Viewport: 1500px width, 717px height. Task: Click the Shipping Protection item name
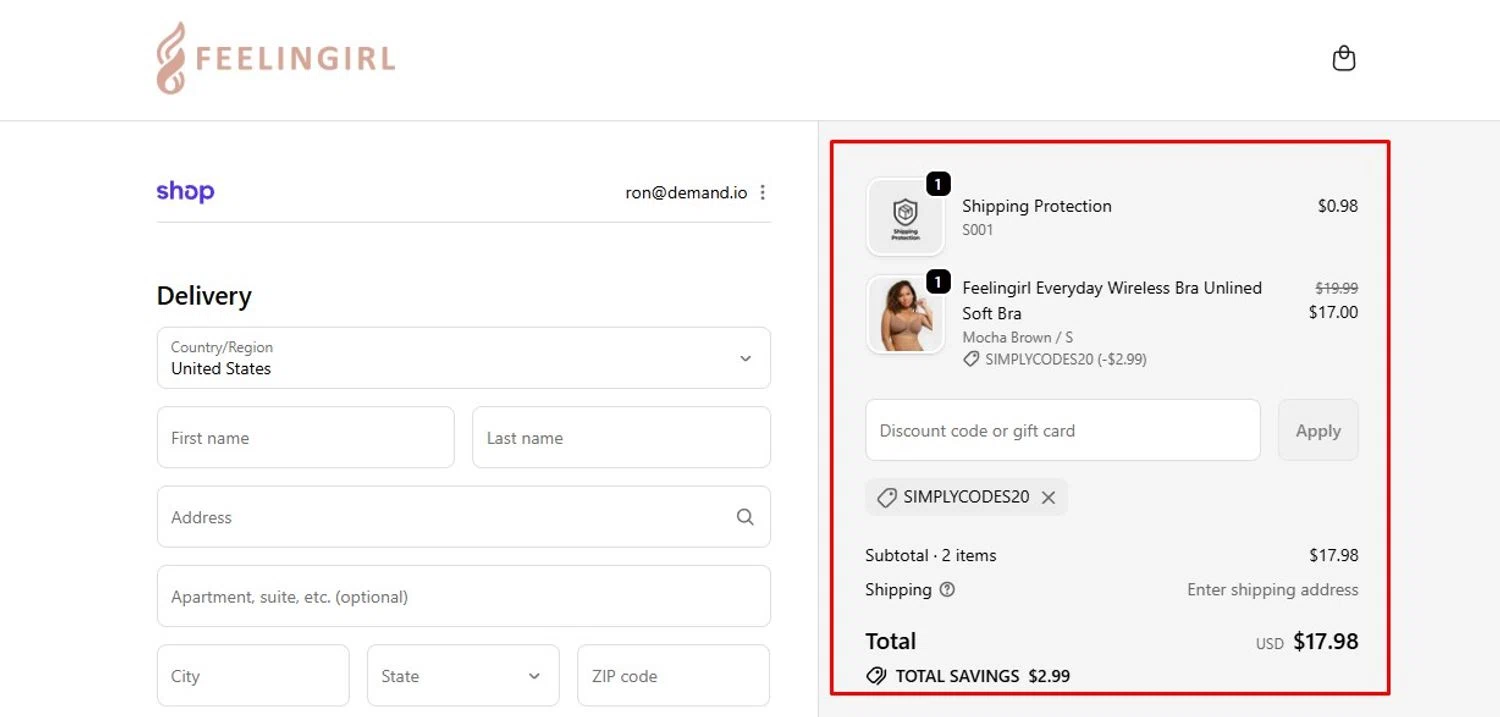pyautogui.click(x=1037, y=206)
